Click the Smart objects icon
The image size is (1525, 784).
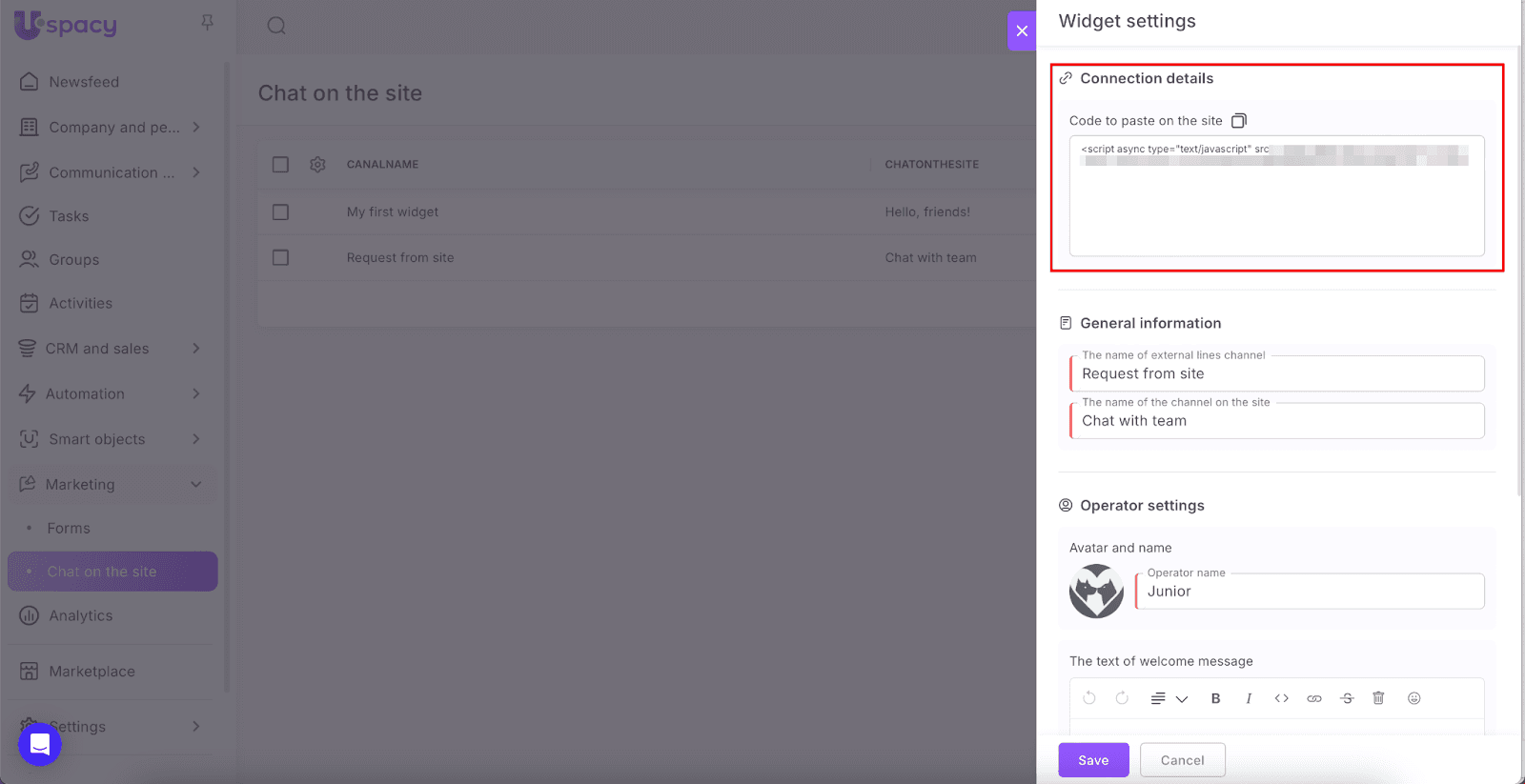click(30, 439)
